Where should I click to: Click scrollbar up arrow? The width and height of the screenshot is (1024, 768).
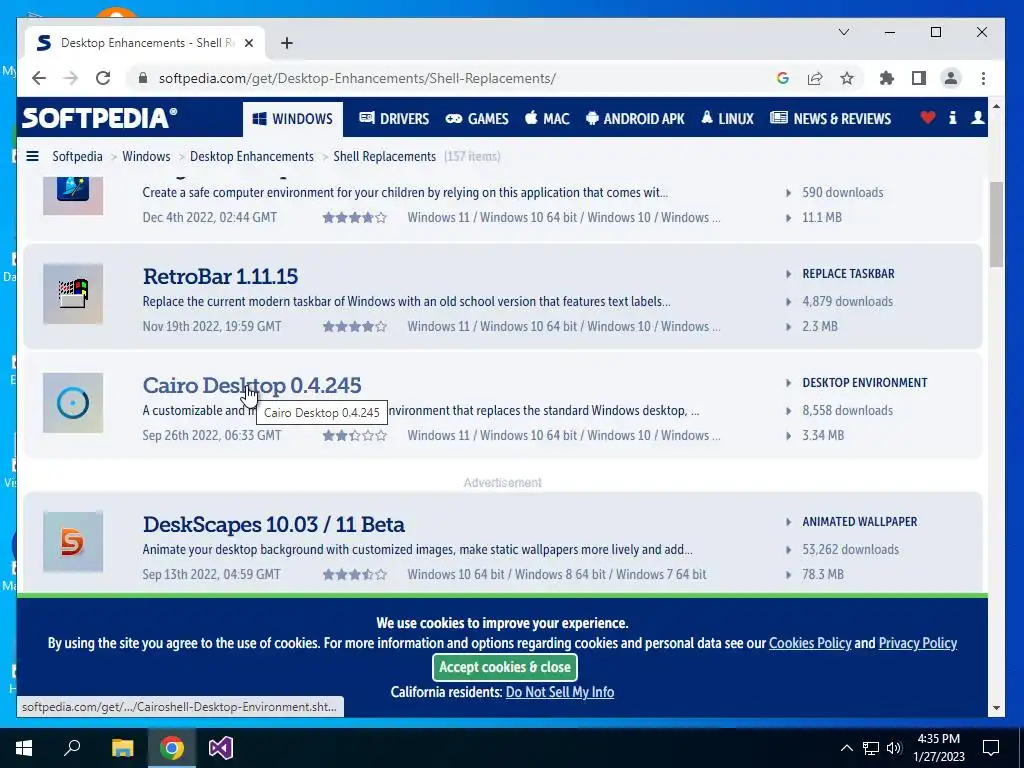pyautogui.click(x=996, y=106)
